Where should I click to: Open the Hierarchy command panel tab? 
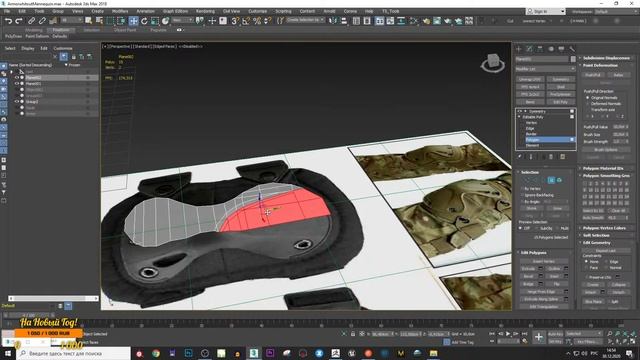(540, 49)
